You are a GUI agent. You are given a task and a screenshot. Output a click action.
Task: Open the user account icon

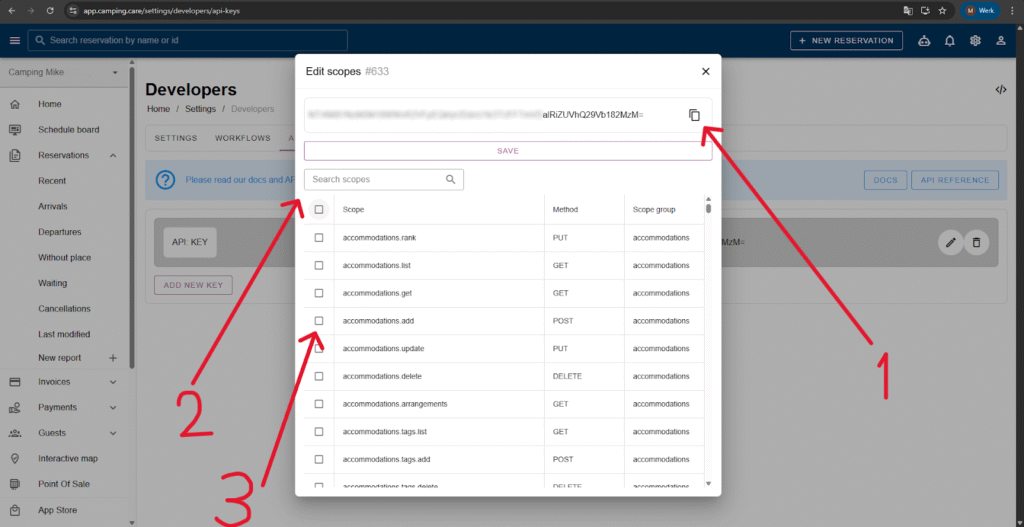(x=1001, y=41)
